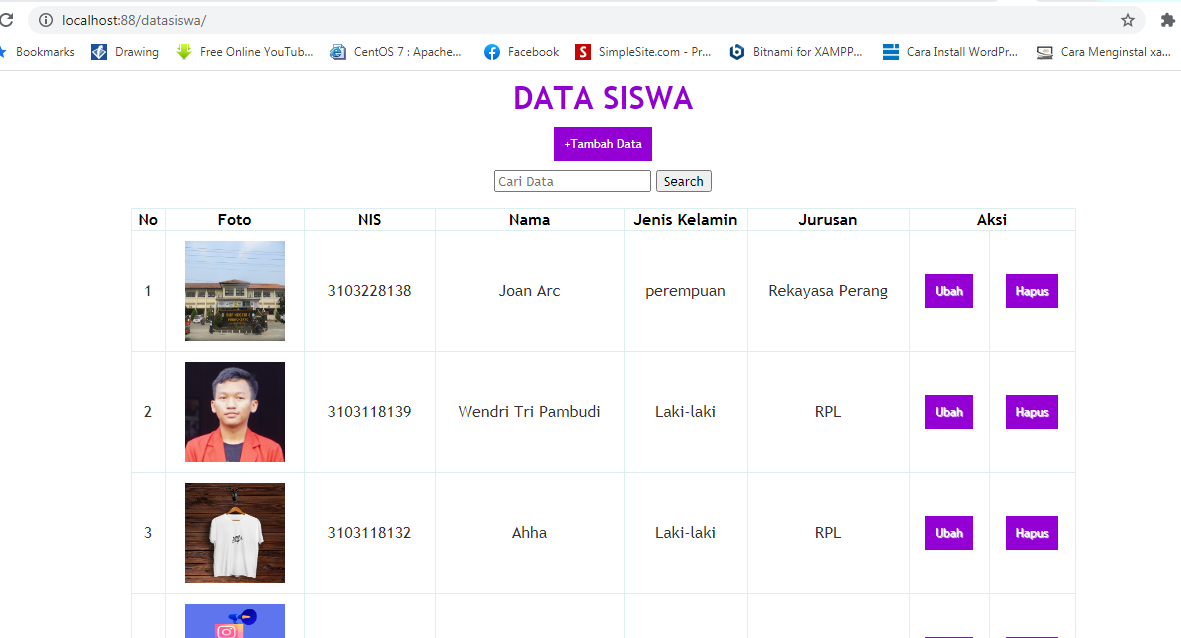
Task: Click the Foto column header
Action: click(234, 220)
